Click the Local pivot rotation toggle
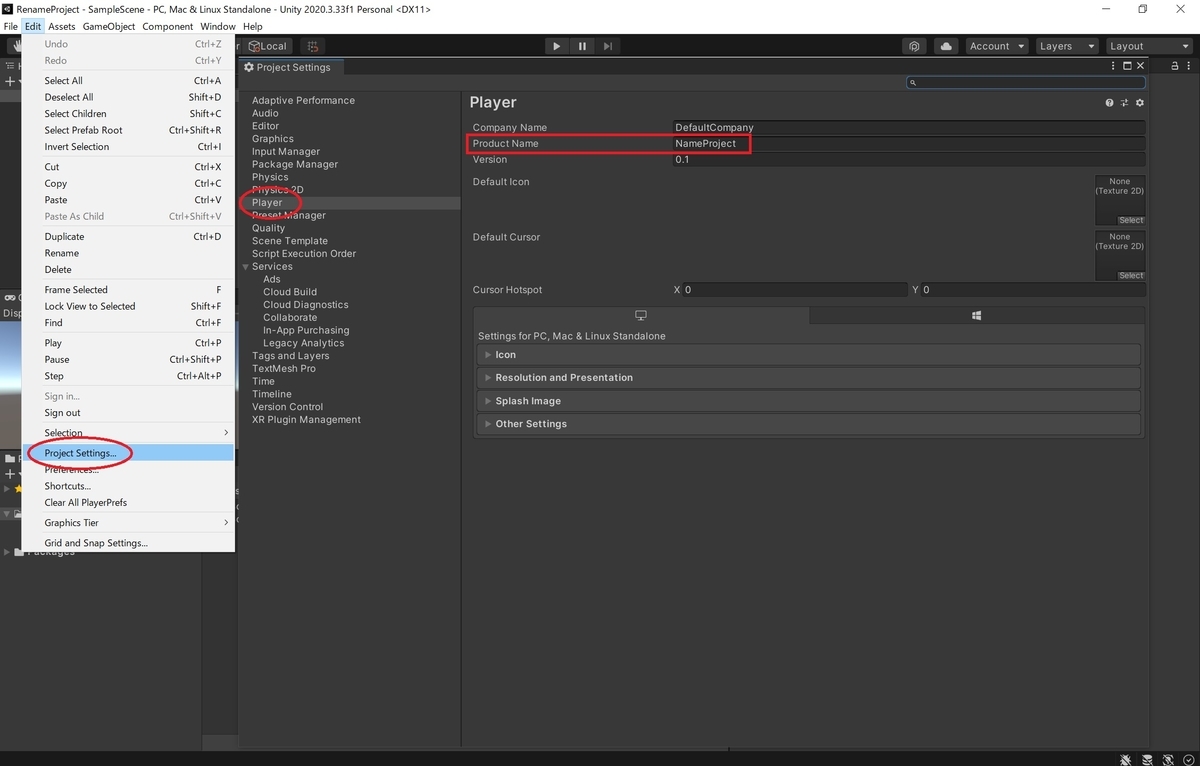Screen dimensions: 1200x766 [267, 46]
